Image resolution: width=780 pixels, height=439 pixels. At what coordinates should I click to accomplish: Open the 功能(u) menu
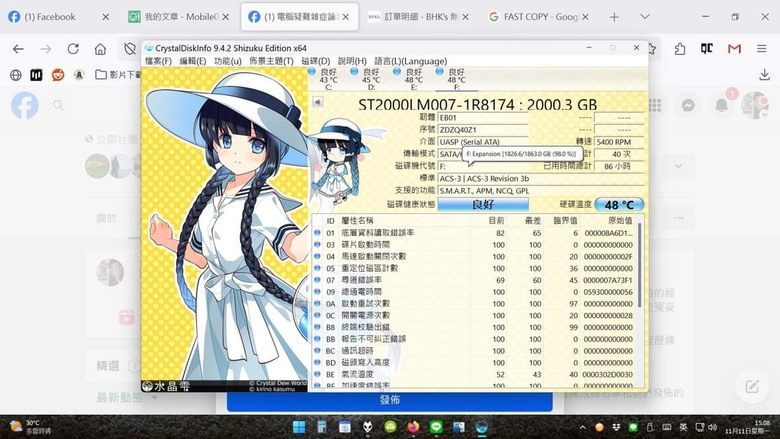point(227,61)
